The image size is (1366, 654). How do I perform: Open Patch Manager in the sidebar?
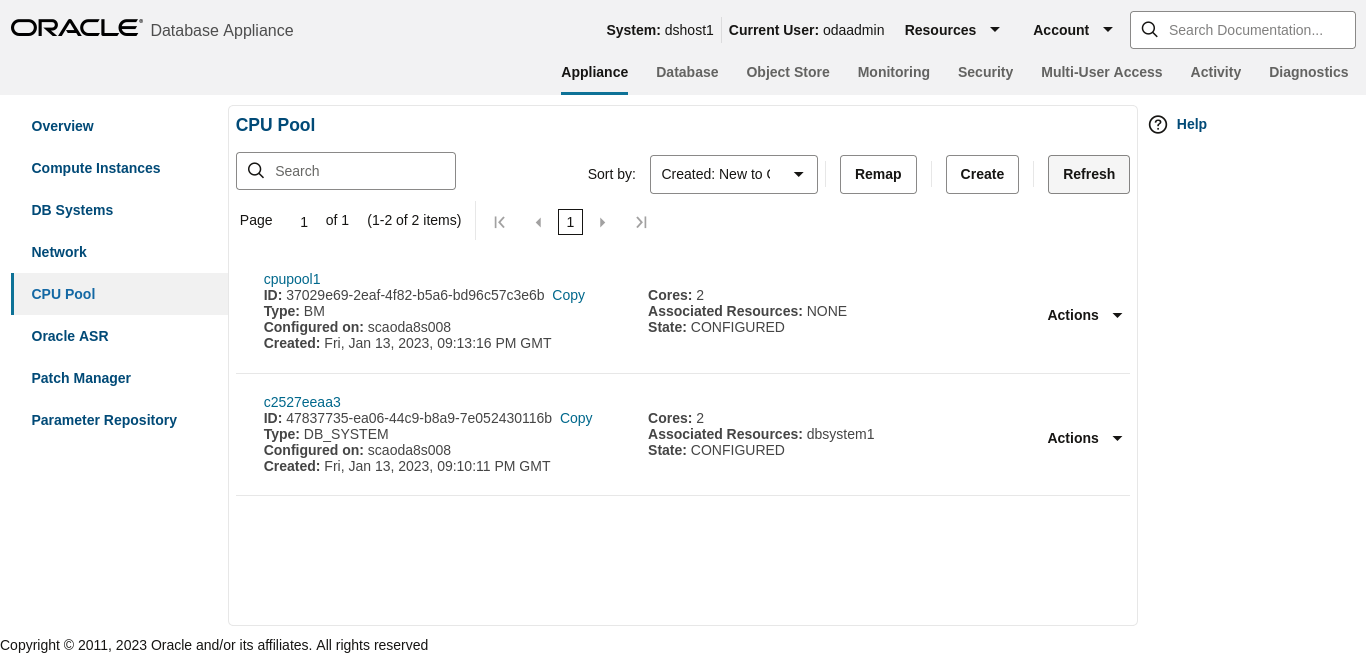pos(81,378)
